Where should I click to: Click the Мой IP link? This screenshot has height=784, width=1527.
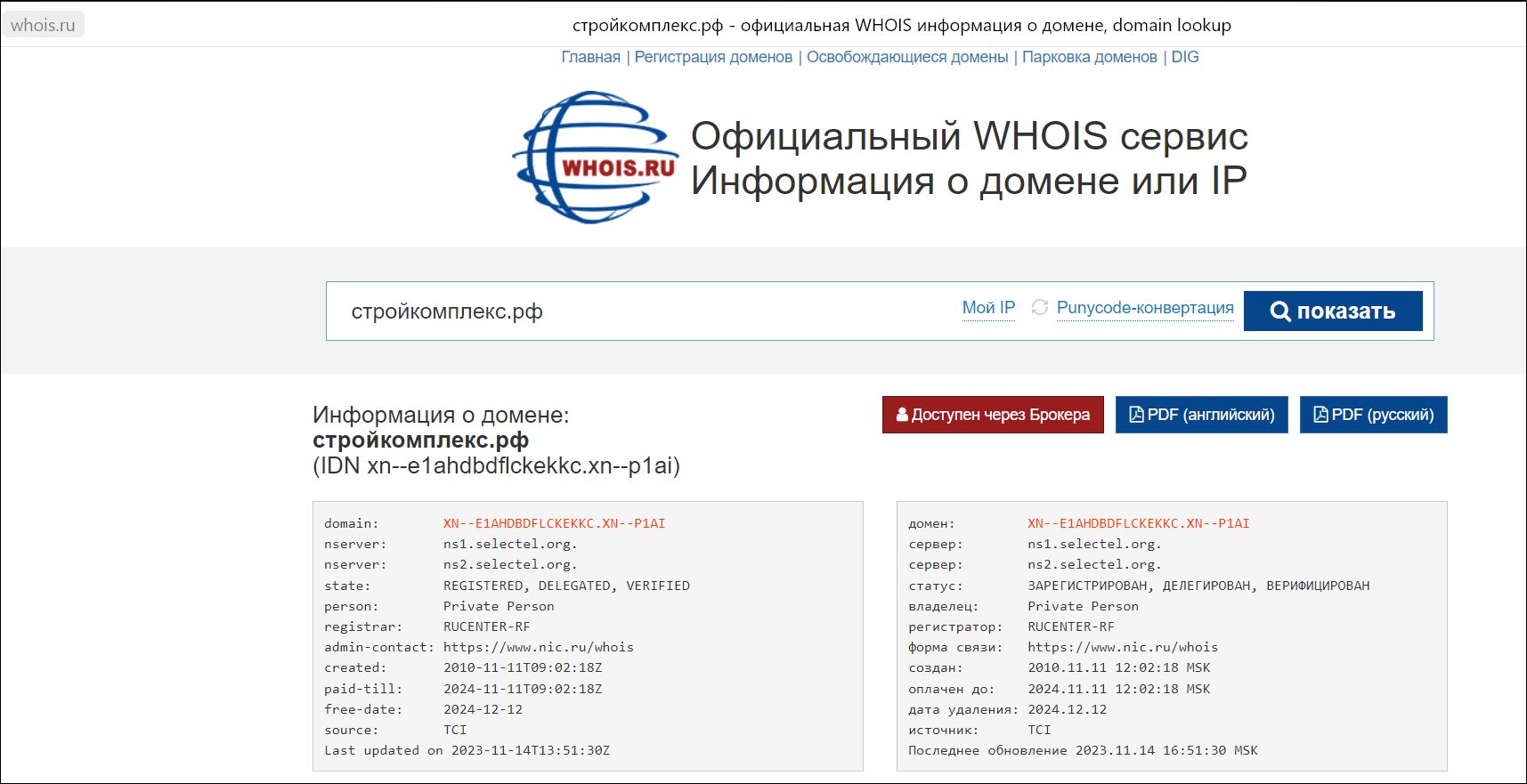(988, 307)
